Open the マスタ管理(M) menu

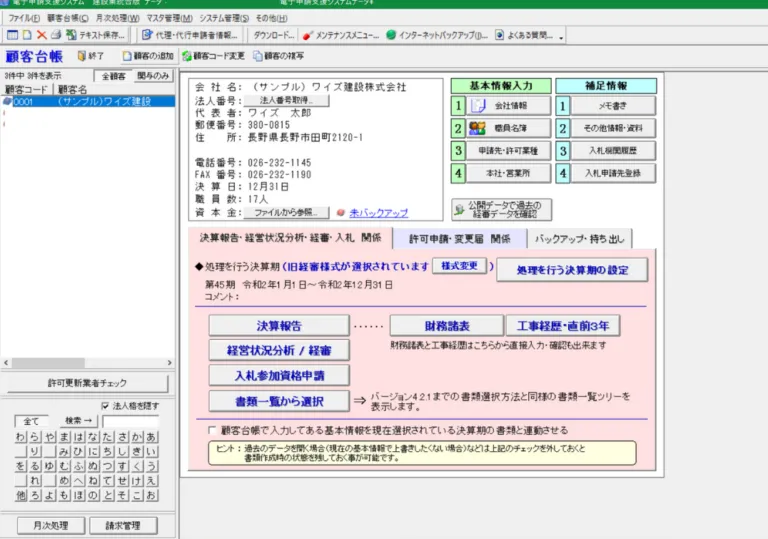(x=169, y=18)
